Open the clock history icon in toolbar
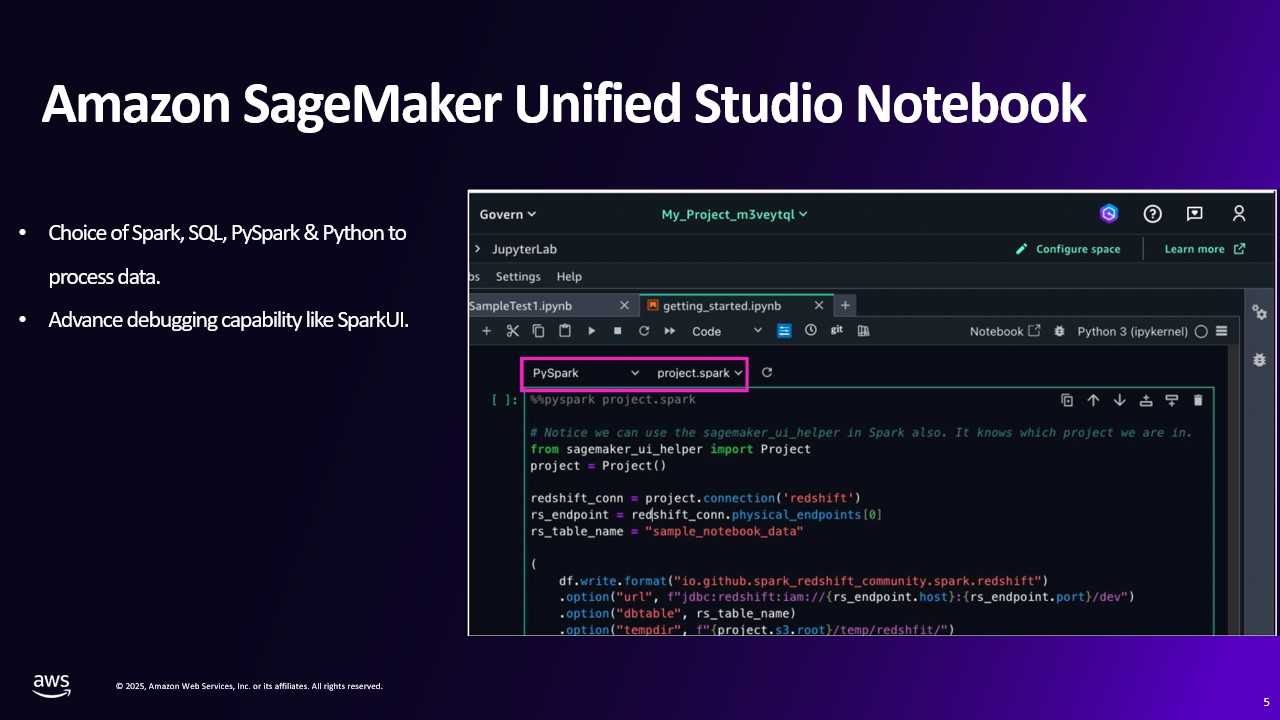This screenshot has height=720, width=1280. pos(811,330)
